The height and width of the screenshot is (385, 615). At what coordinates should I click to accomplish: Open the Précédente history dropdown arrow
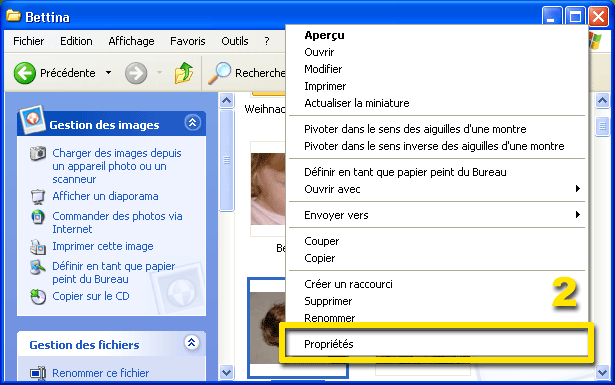pos(109,73)
